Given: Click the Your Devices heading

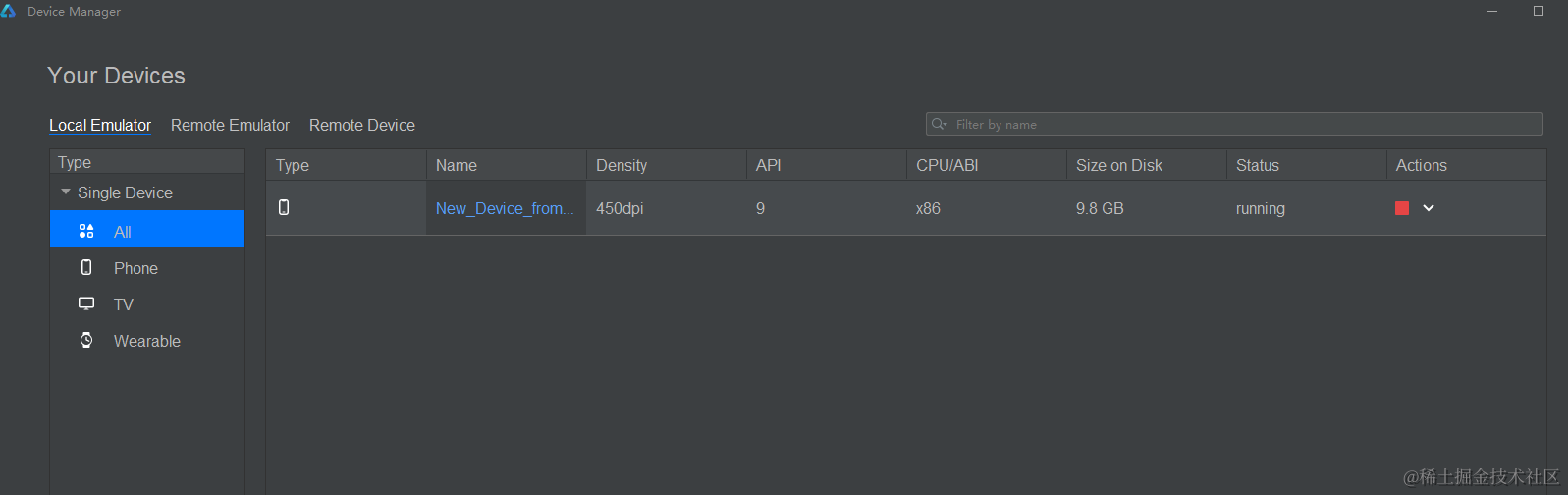Looking at the screenshot, I should tap(116, 76).
